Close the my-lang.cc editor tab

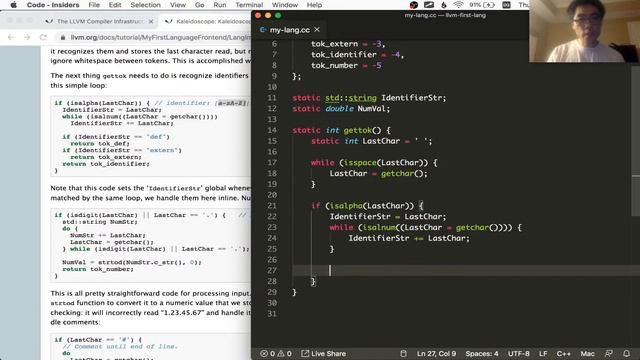click(317, 30)
